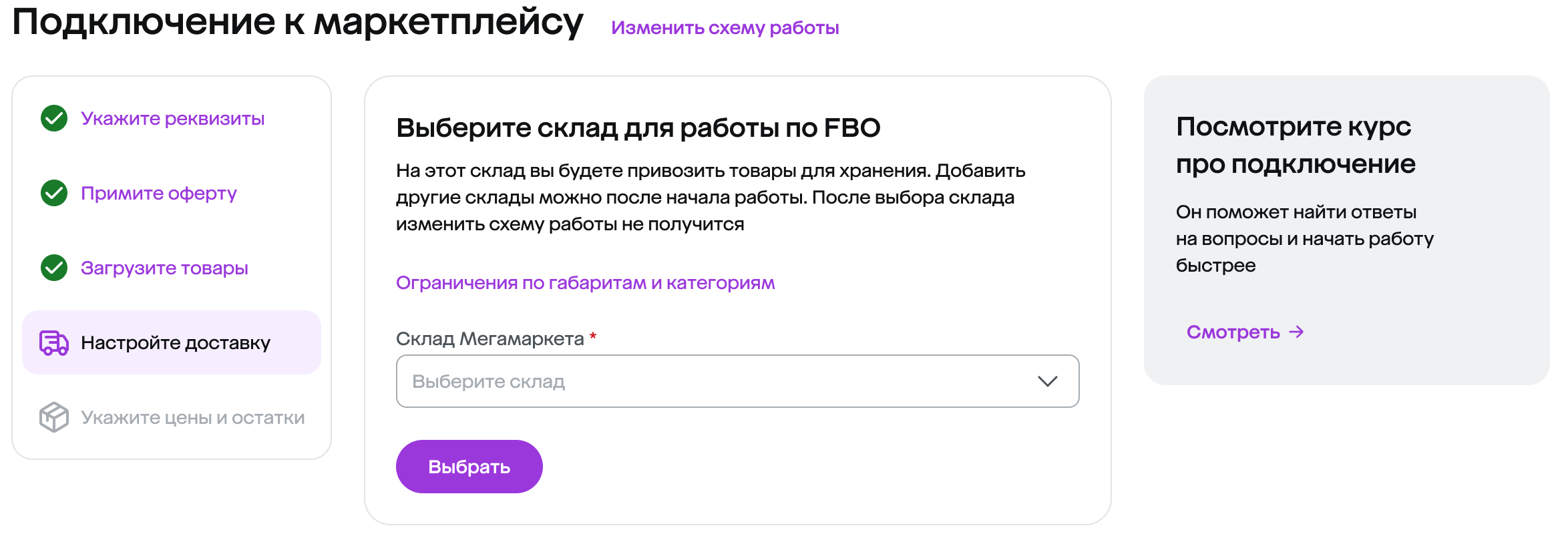Click the Выберите склад для работы по FBO heading
This screenshot has width=1568, height=538.
(638, 128)
